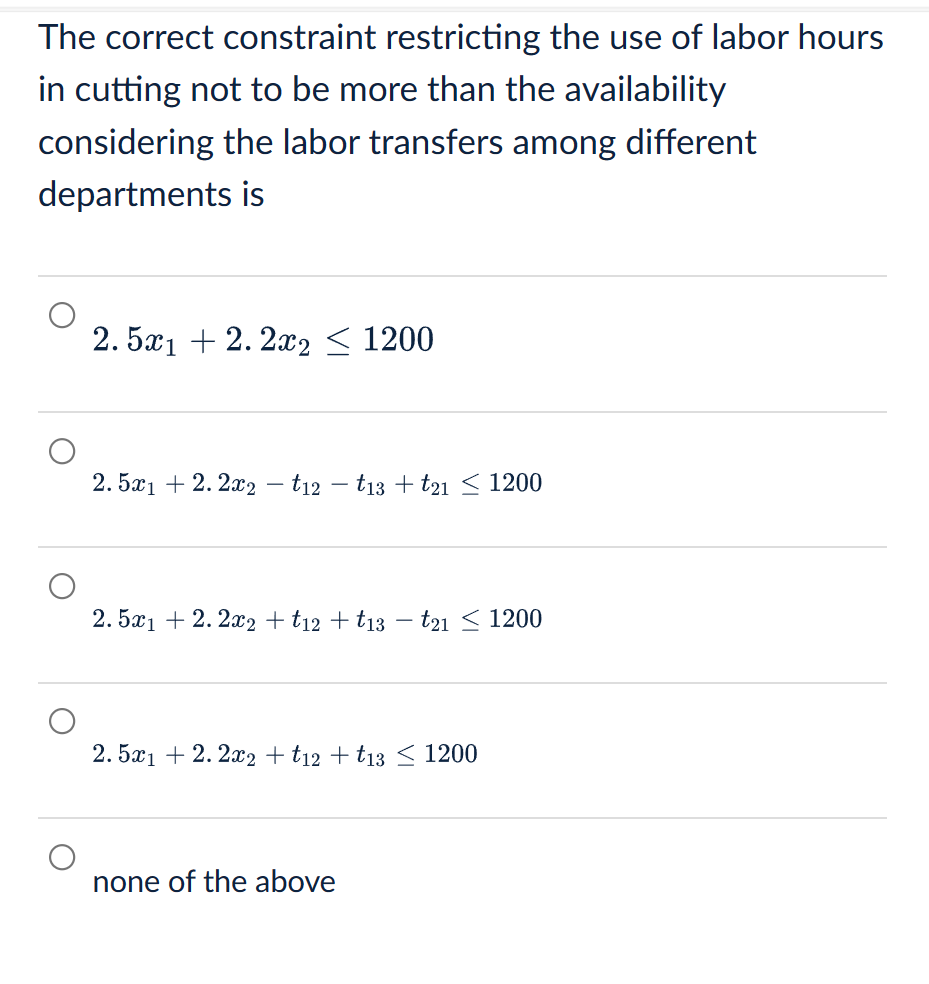Choose the second answer option radio button
The width and height of the screenshot is (929, 984).
pyautogui.click(x=62, y=450)
